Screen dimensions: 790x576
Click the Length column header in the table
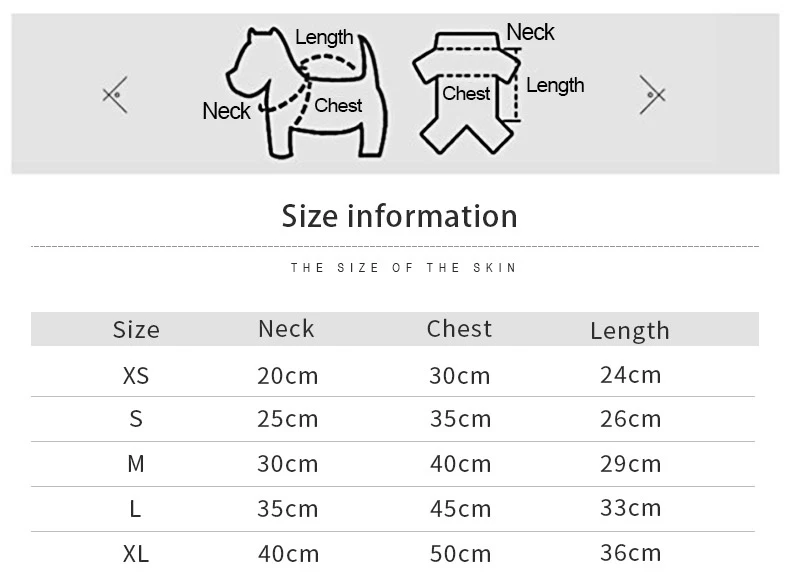(630, 330)
